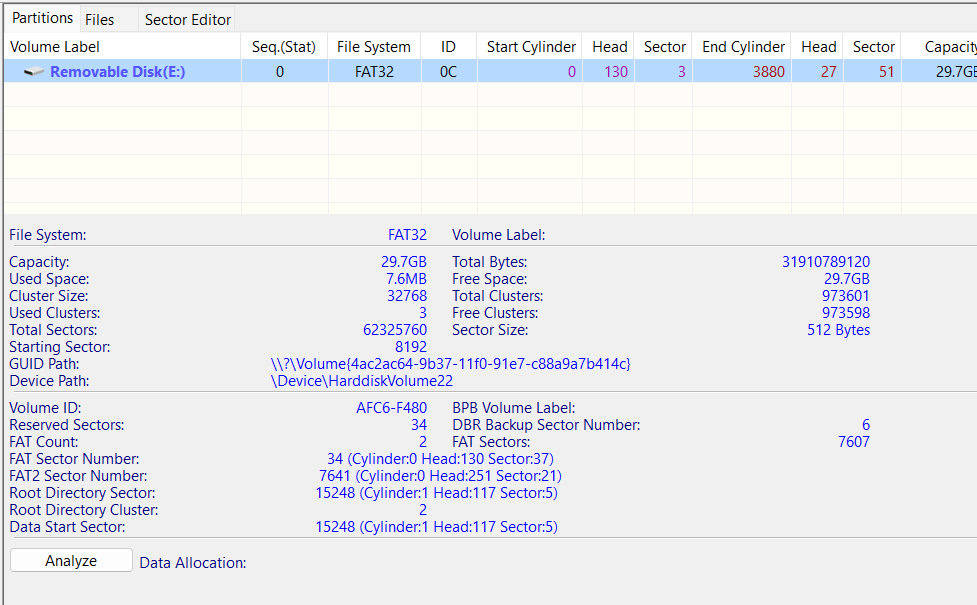Click the Head header right of Start Cylinder
The height and width of the screenshot is (605, 977).
pyautogui.click(x=609, y=47)
